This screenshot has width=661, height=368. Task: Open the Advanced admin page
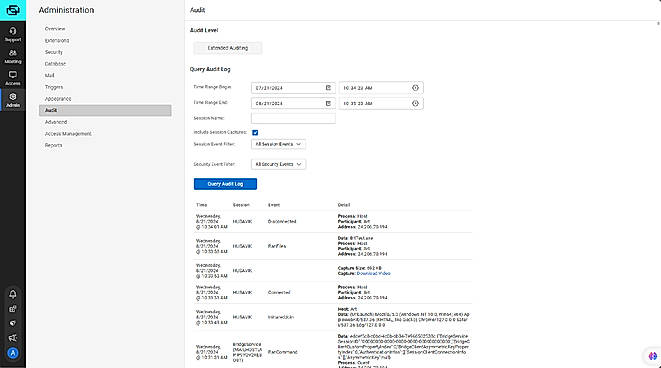coord(56,122)
